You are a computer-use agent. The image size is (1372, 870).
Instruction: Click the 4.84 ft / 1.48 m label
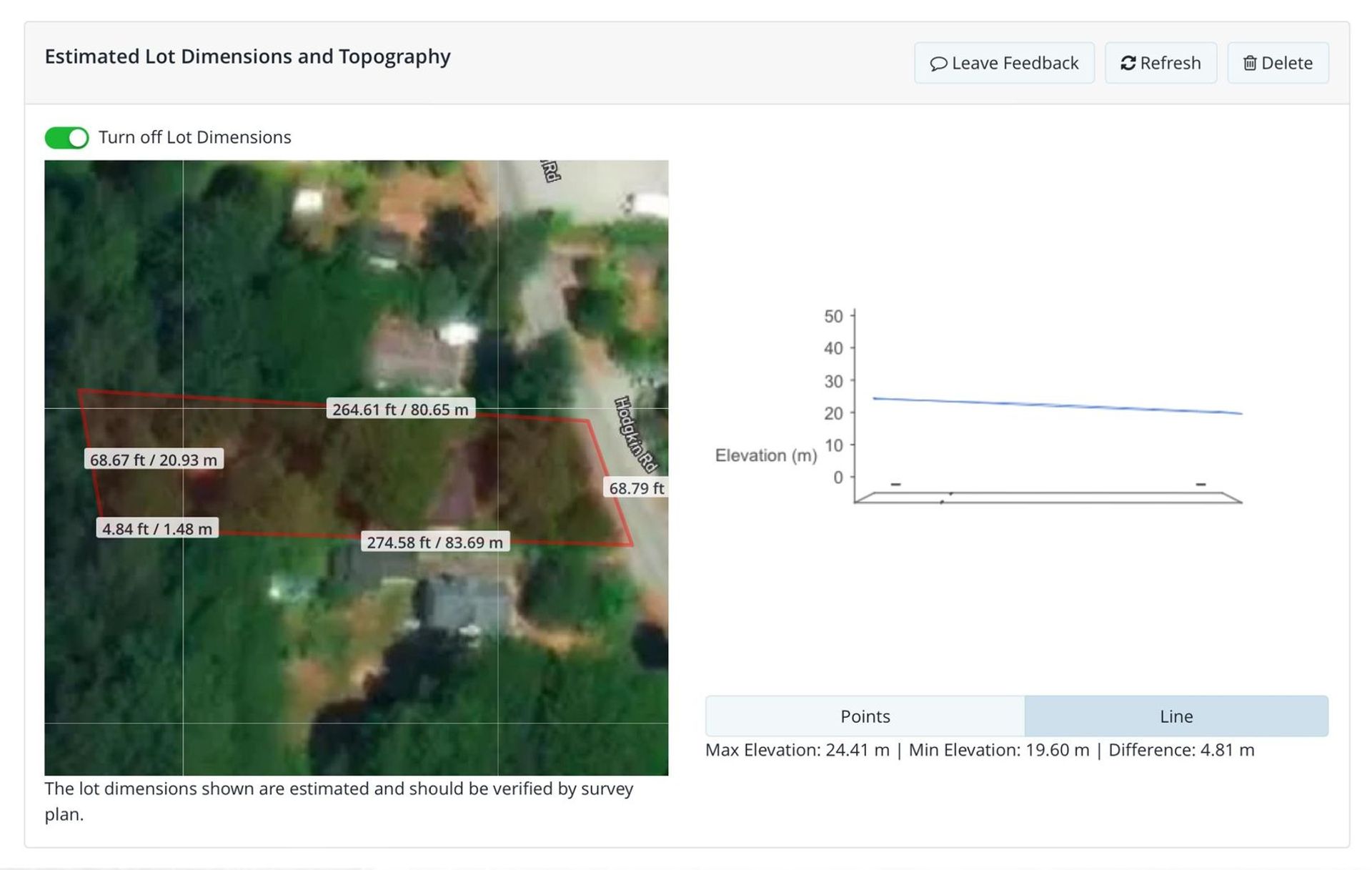click(x=157, y=528)
